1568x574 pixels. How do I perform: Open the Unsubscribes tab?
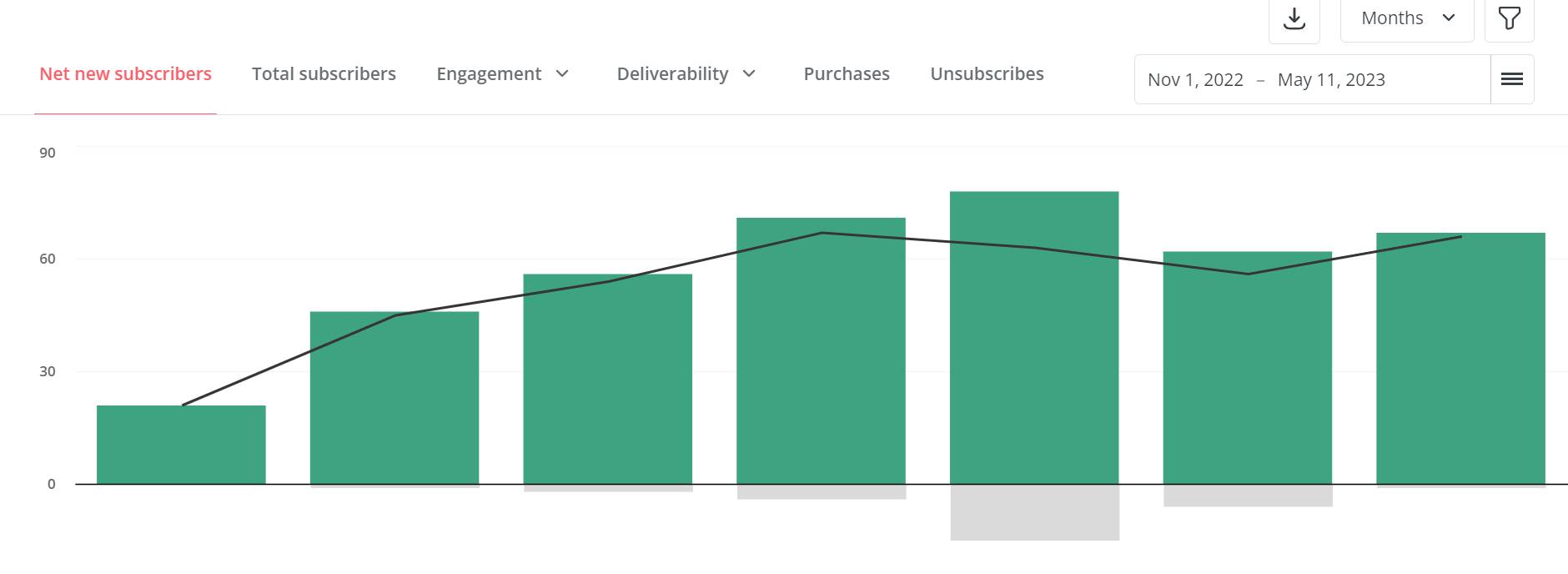[987, 74]
